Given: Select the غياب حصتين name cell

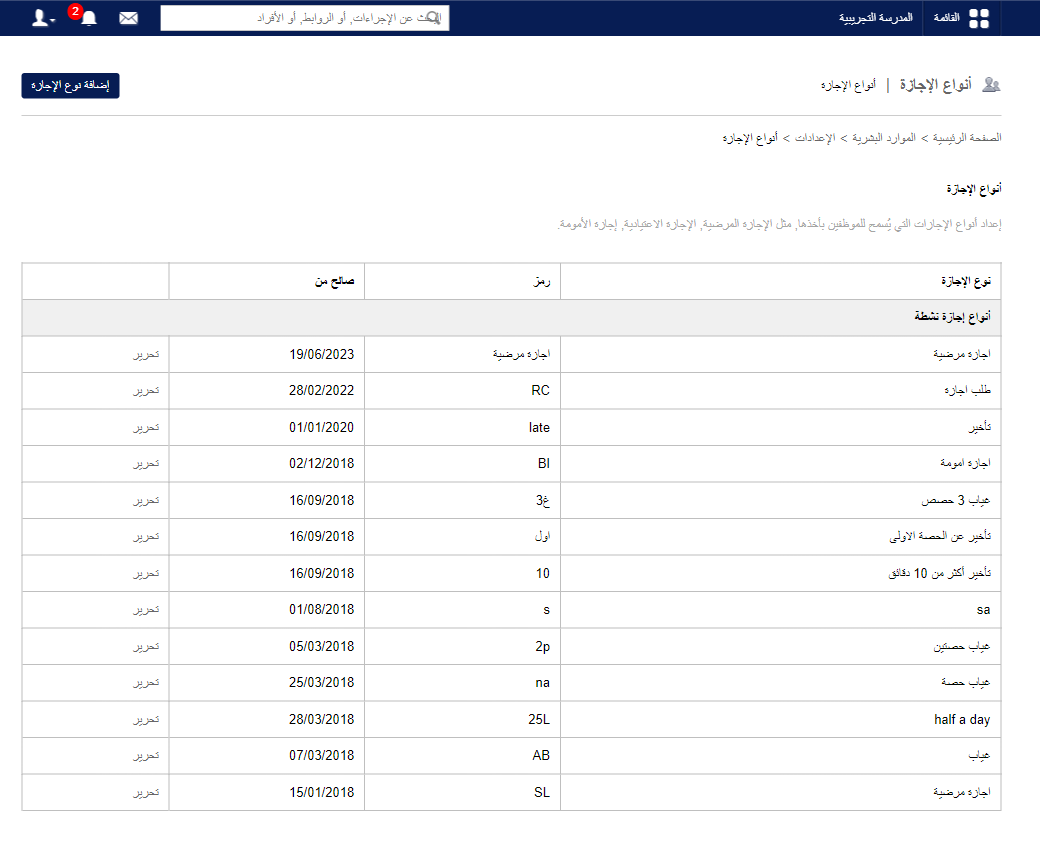Looking at the screenshot, I should point(781,646).
